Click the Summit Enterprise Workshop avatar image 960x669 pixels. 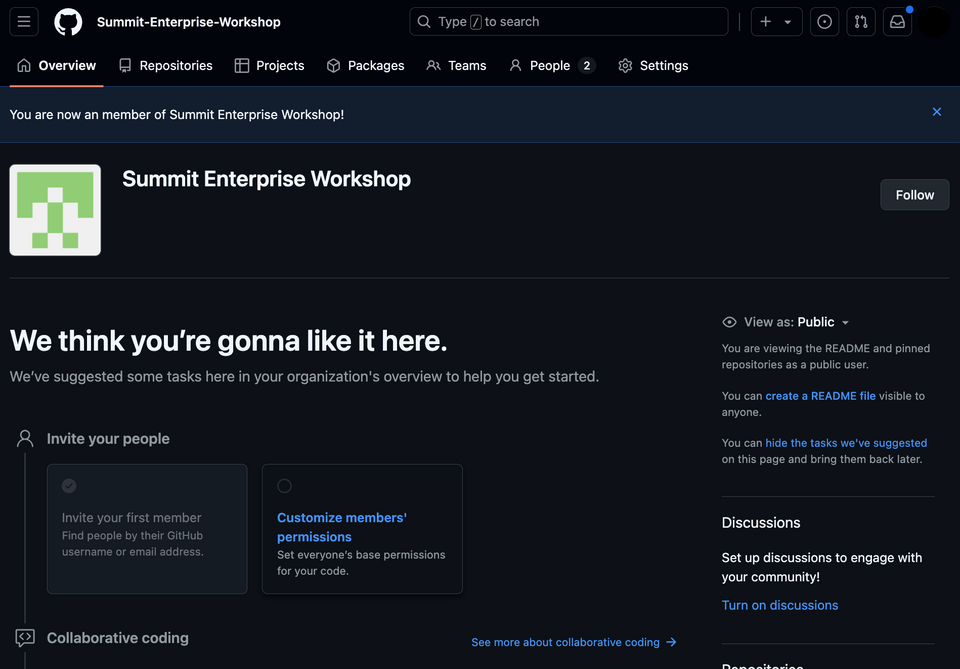[55, 210]
